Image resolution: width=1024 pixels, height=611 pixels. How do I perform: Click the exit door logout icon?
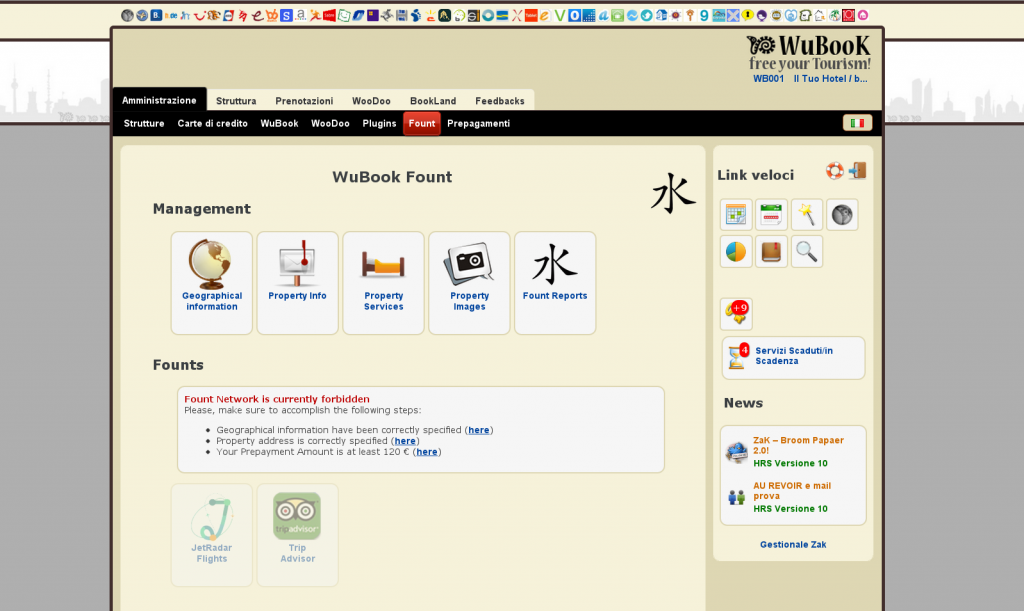[x=857, y=171]
